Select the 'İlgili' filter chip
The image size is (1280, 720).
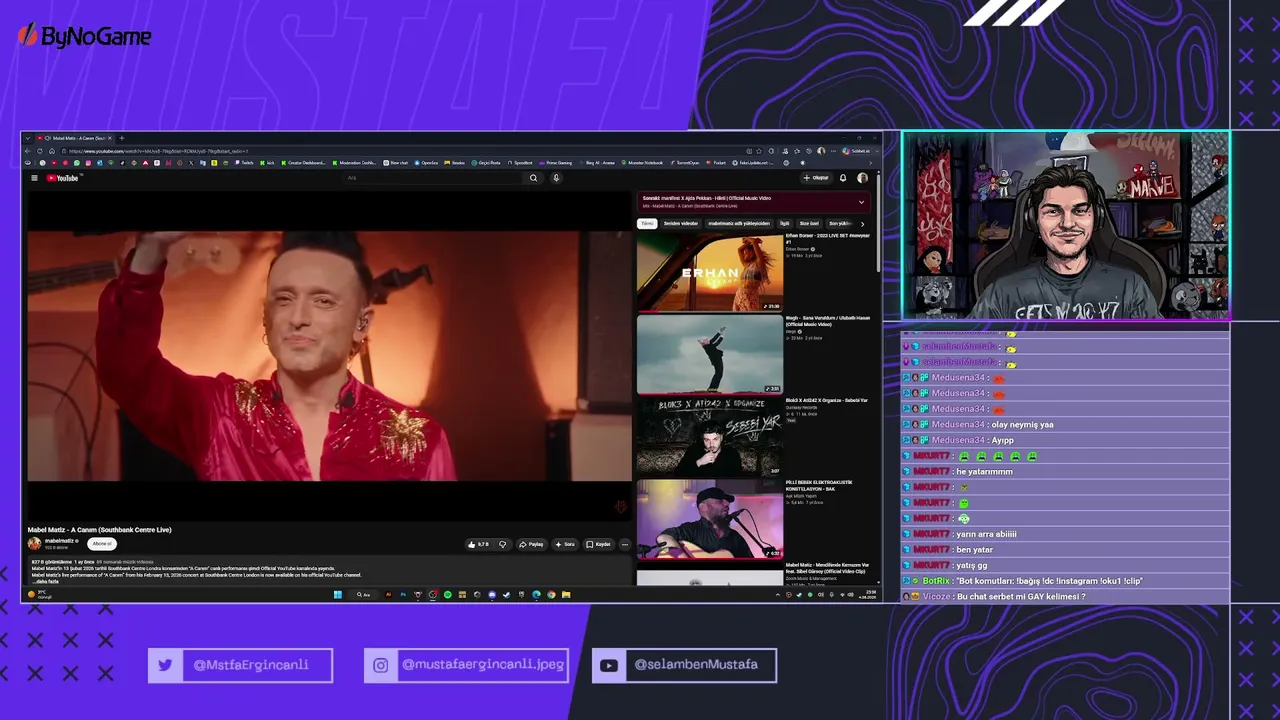[x=785, y=223]
